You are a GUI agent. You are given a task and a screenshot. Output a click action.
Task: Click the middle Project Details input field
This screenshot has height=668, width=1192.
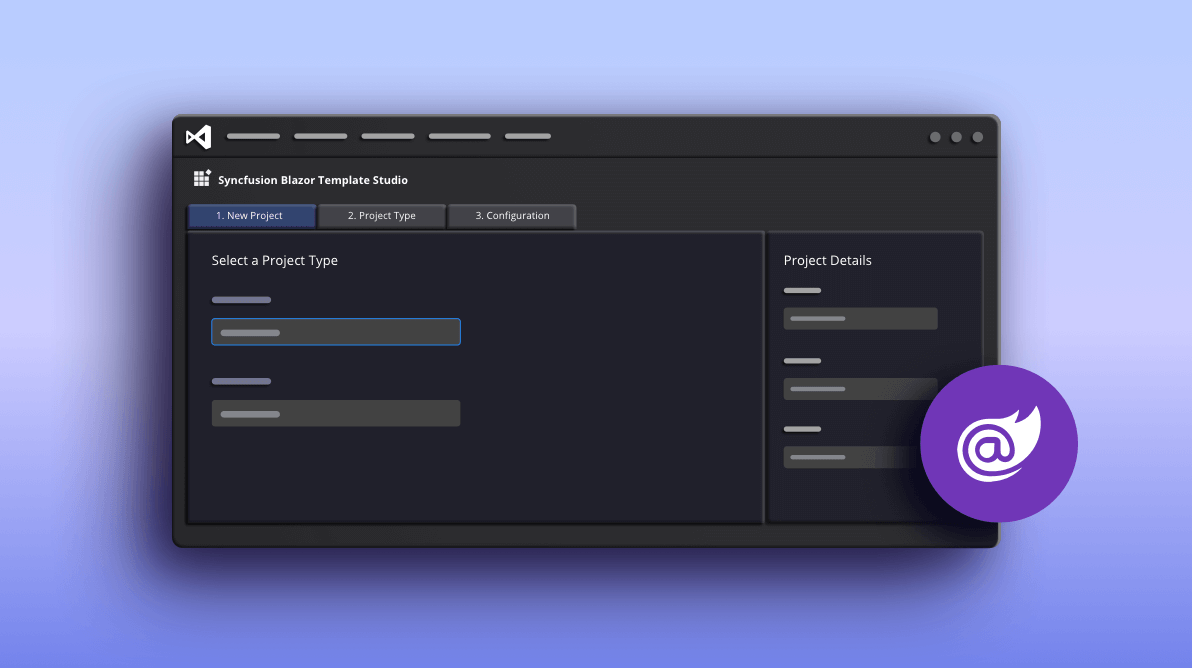click(x=860, y=389)
